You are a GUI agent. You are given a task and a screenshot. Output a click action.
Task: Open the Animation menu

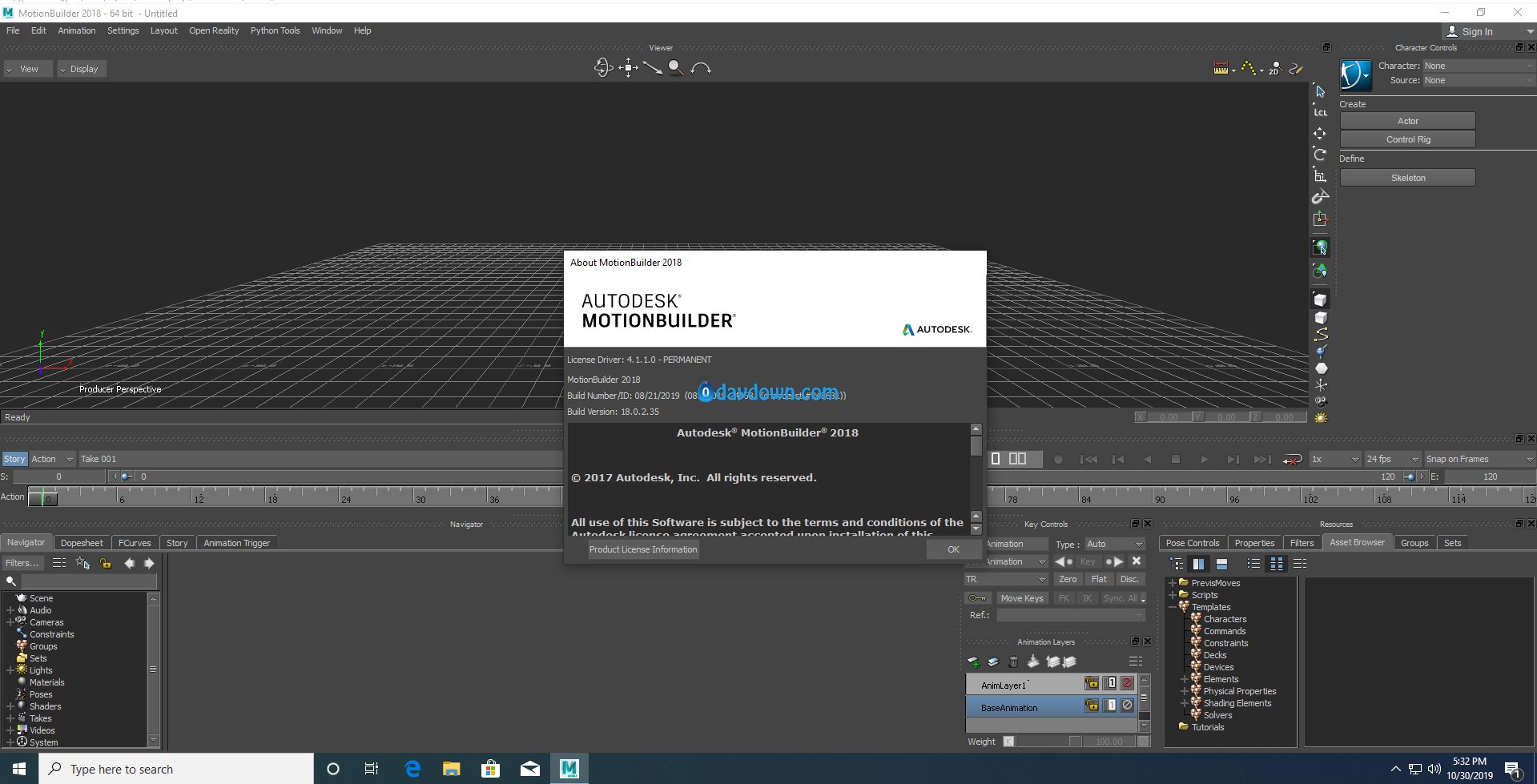tap(77, 30)
